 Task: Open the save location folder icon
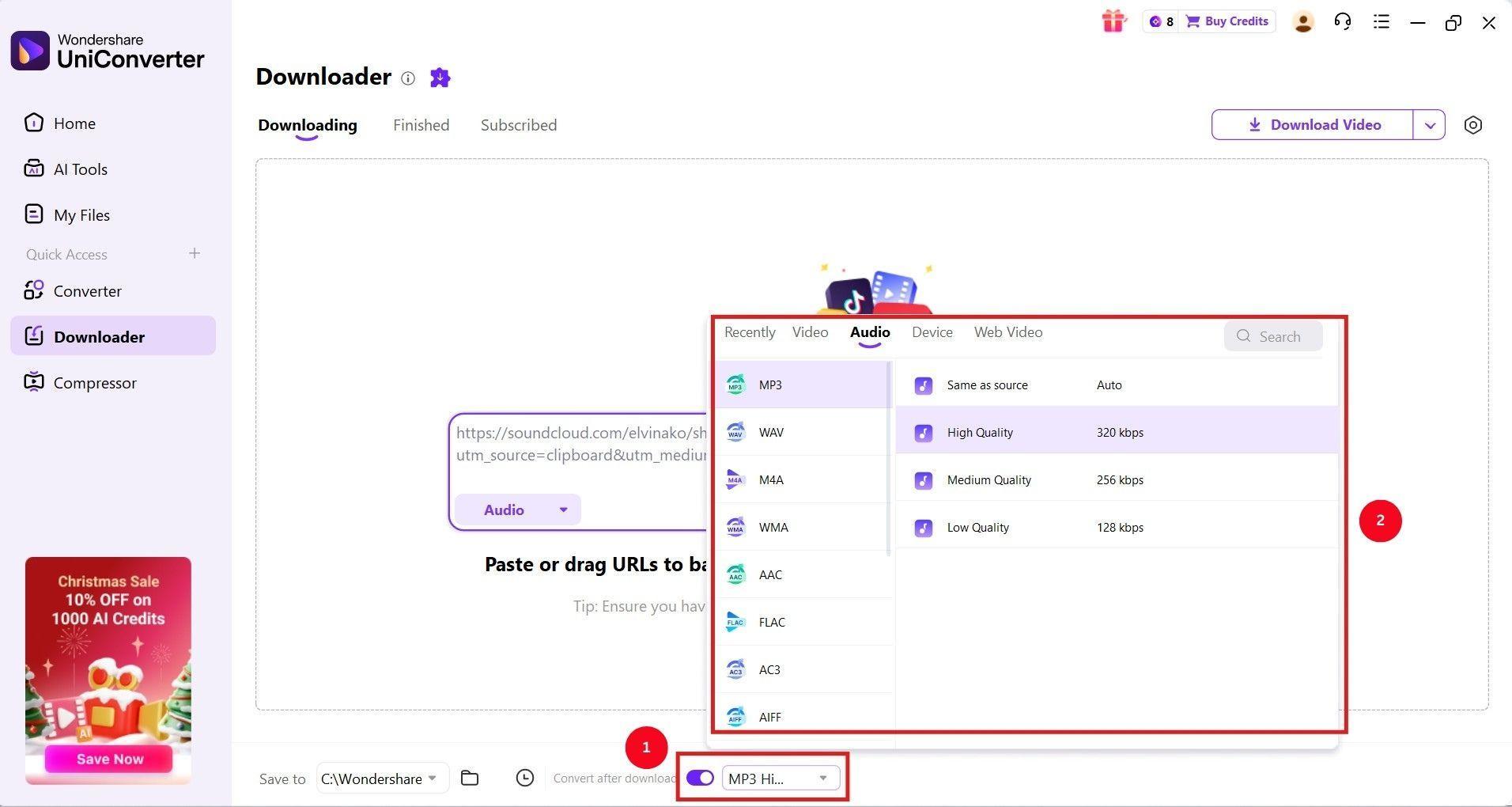470,779
